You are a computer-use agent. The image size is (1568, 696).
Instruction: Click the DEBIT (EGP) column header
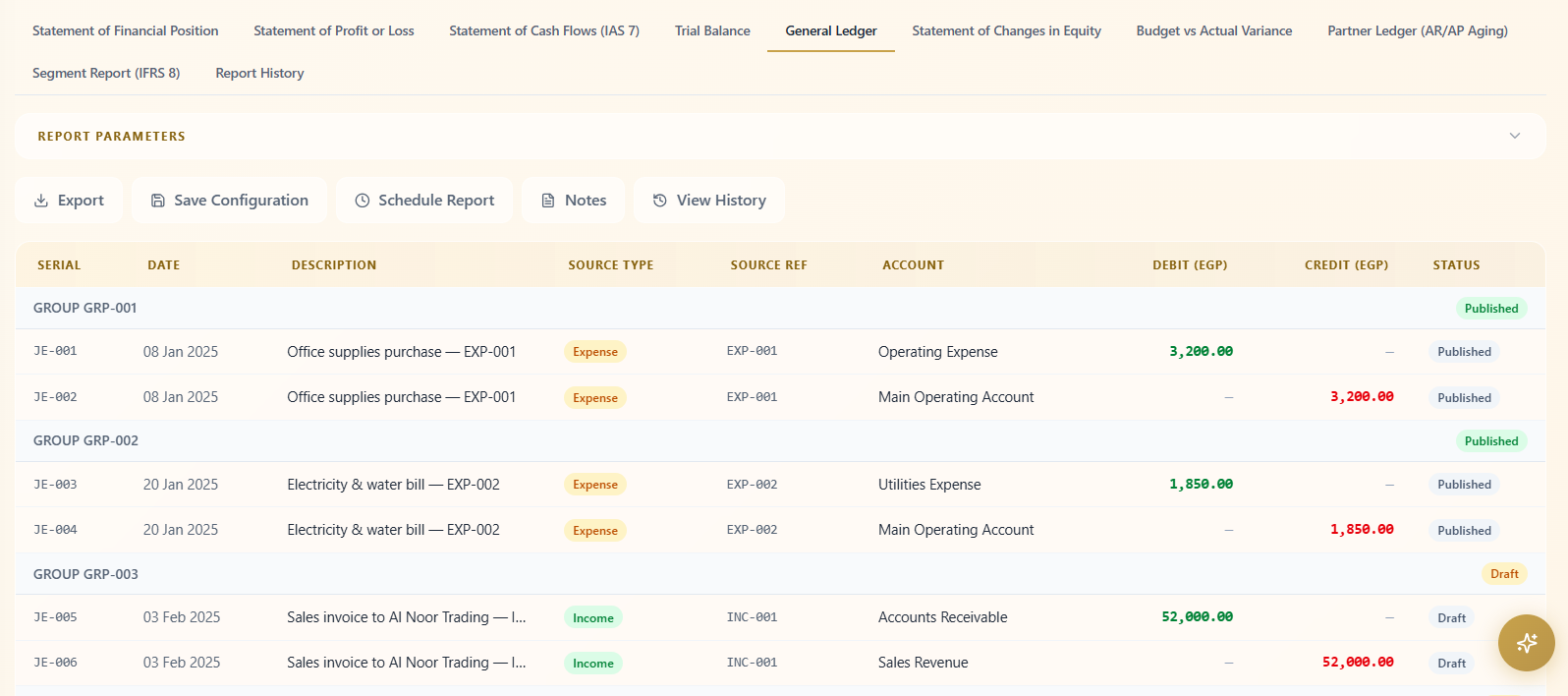click(1190, 265)
